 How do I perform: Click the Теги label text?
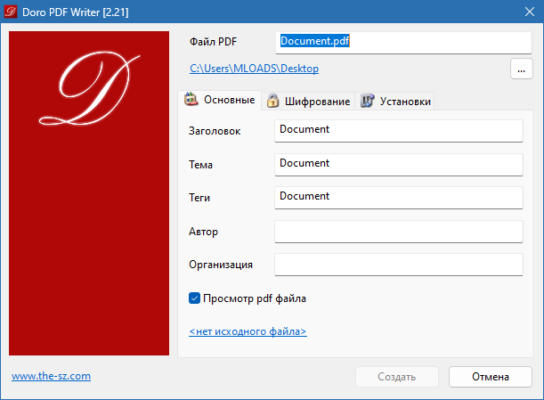199,197
